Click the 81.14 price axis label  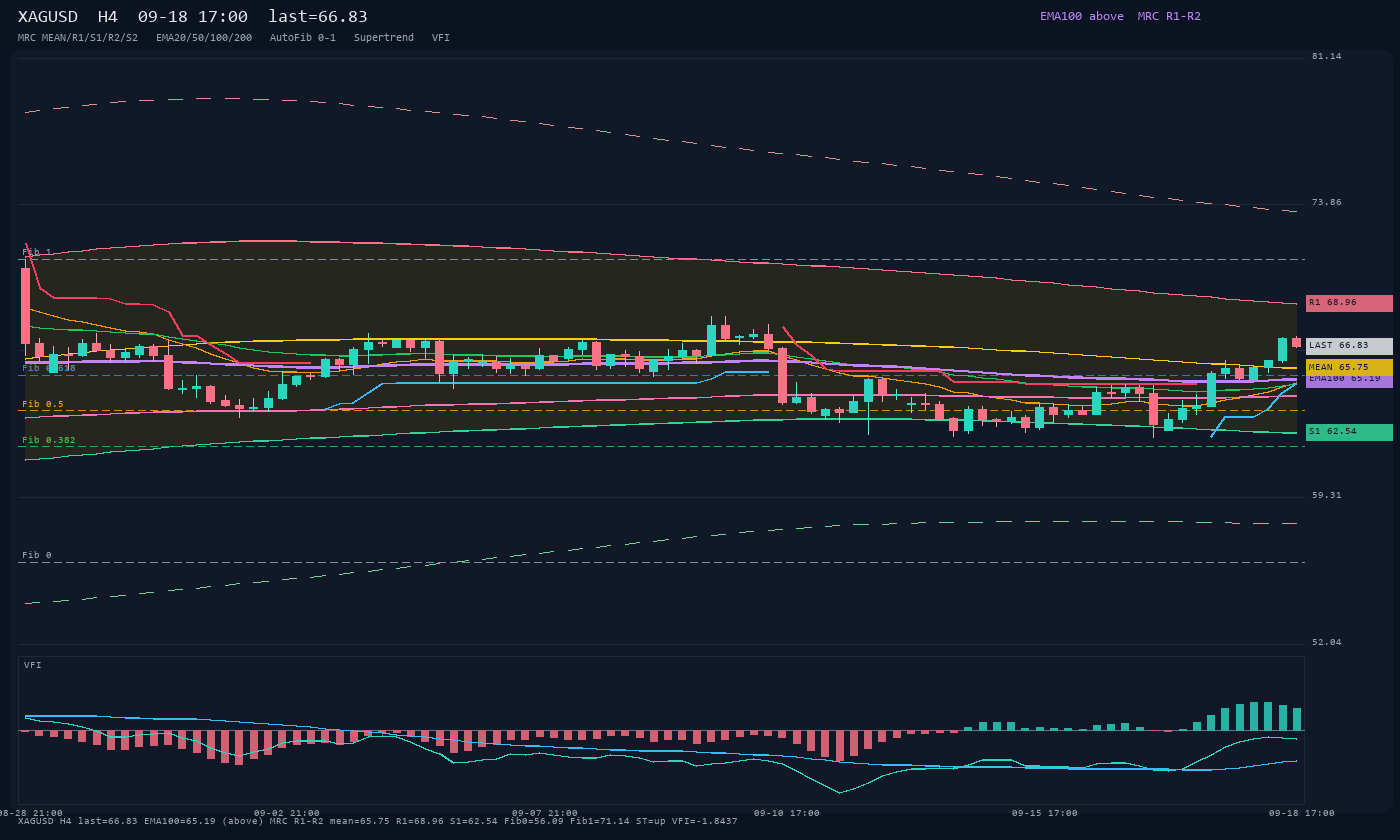tap(1327, 56)
